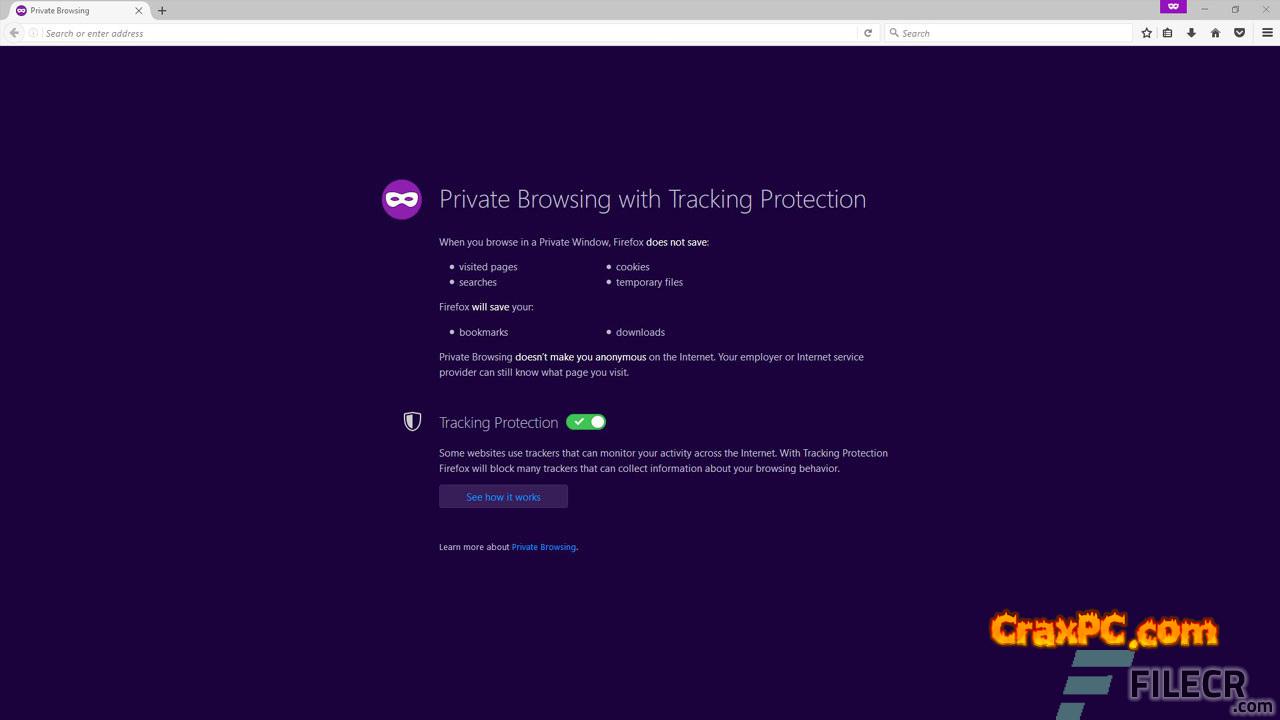The width and height of the screenshot is (1280, 720).
Task: Follow the Private Browsing learn more link
Action: pyautogui.click(x=544, y=547)
